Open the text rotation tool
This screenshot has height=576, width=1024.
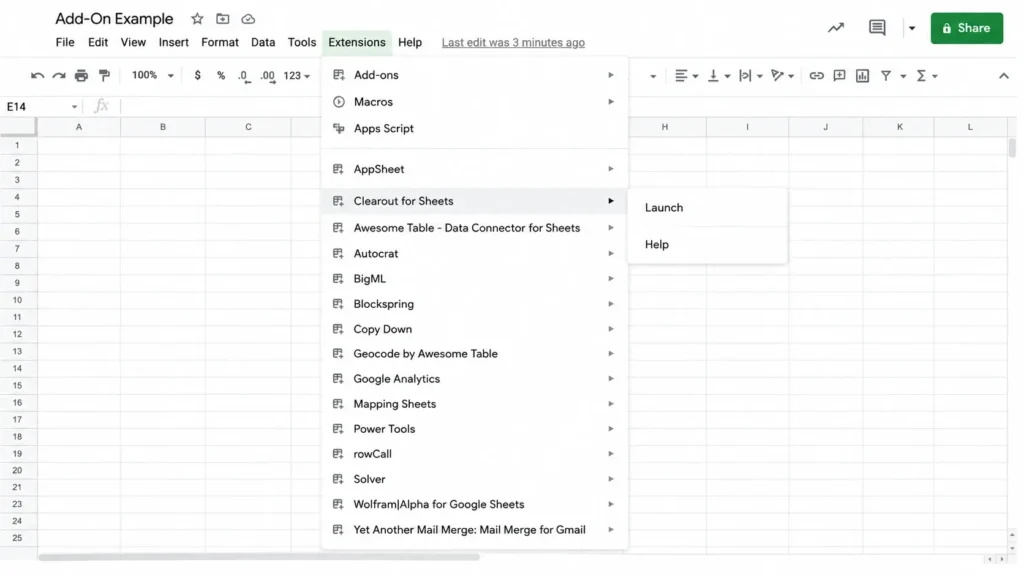[x=782, y=76]
